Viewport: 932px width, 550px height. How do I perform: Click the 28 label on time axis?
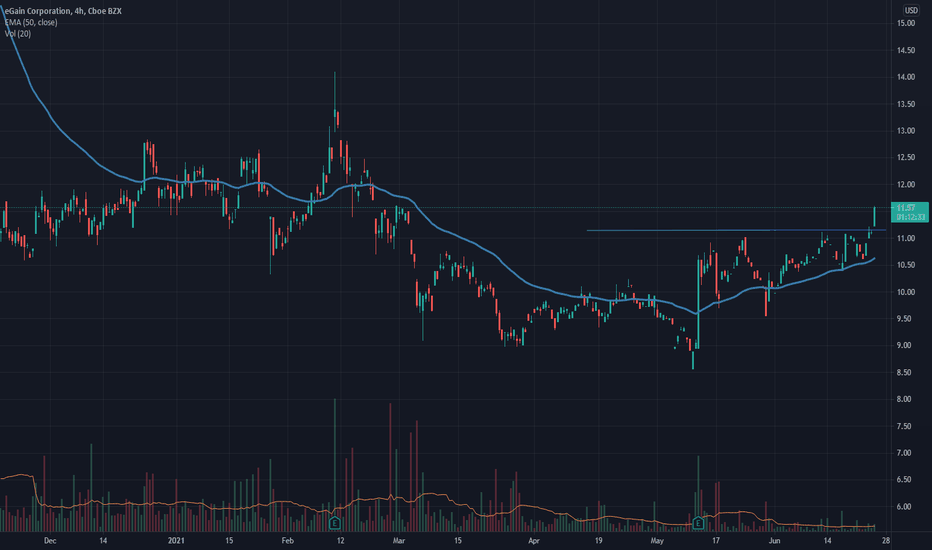(x=886, y=540)
